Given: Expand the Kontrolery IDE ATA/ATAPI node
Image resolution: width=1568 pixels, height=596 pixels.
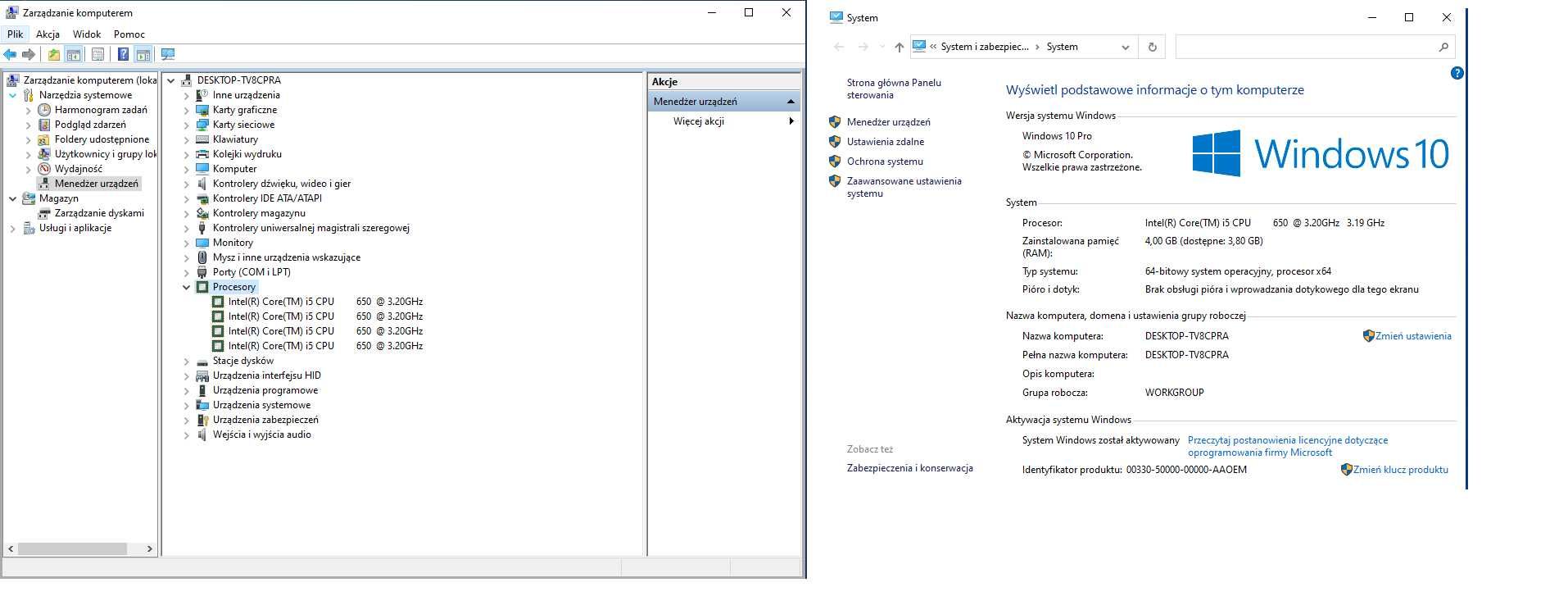Looking at the screenshot, I should click(186, 198).
